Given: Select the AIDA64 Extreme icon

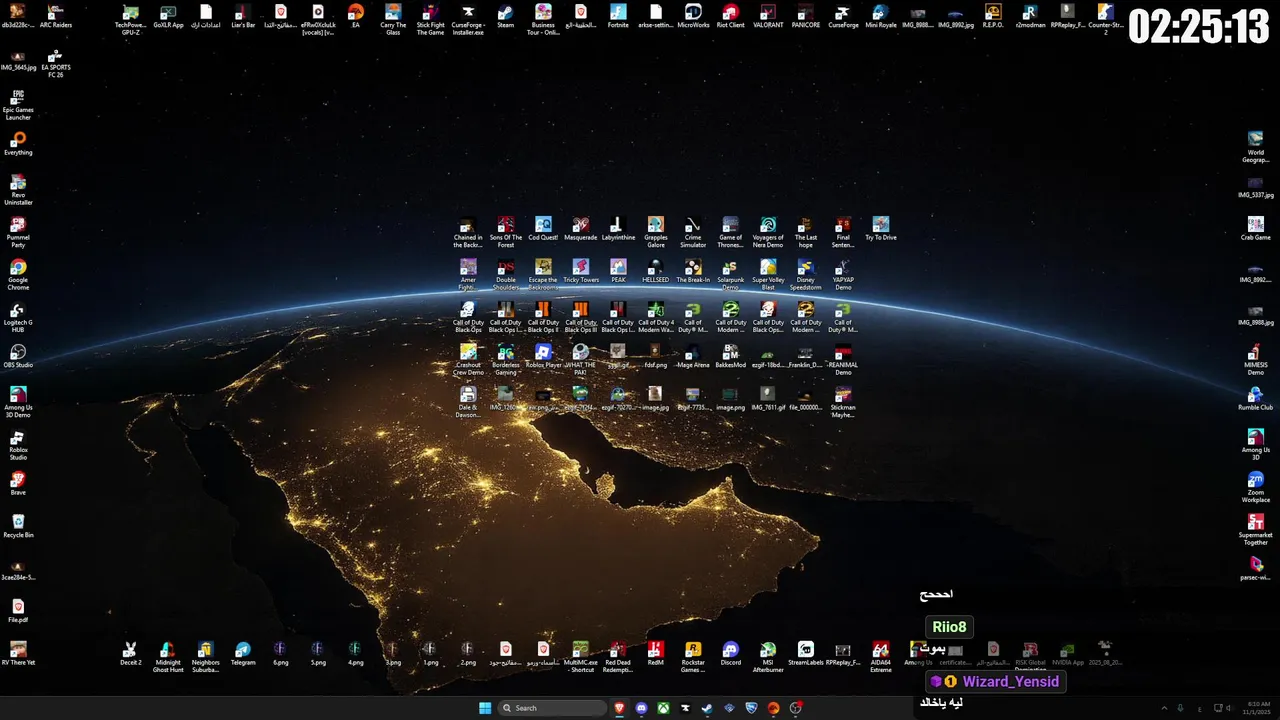Looking at the screenshot, I should click(x=881, y=656).
